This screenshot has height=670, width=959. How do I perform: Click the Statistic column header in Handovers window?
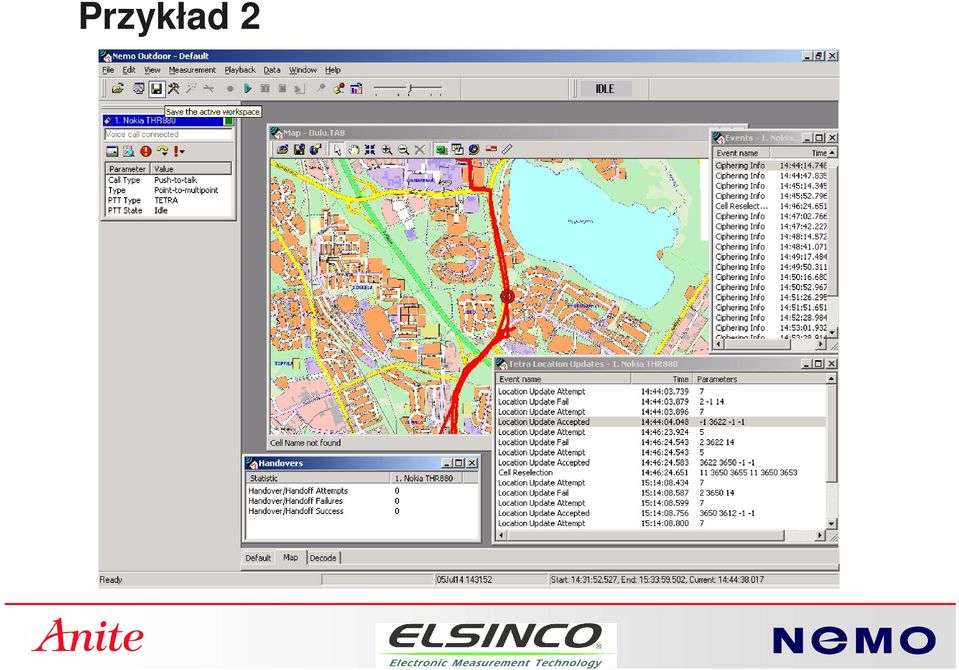(318, 478)
